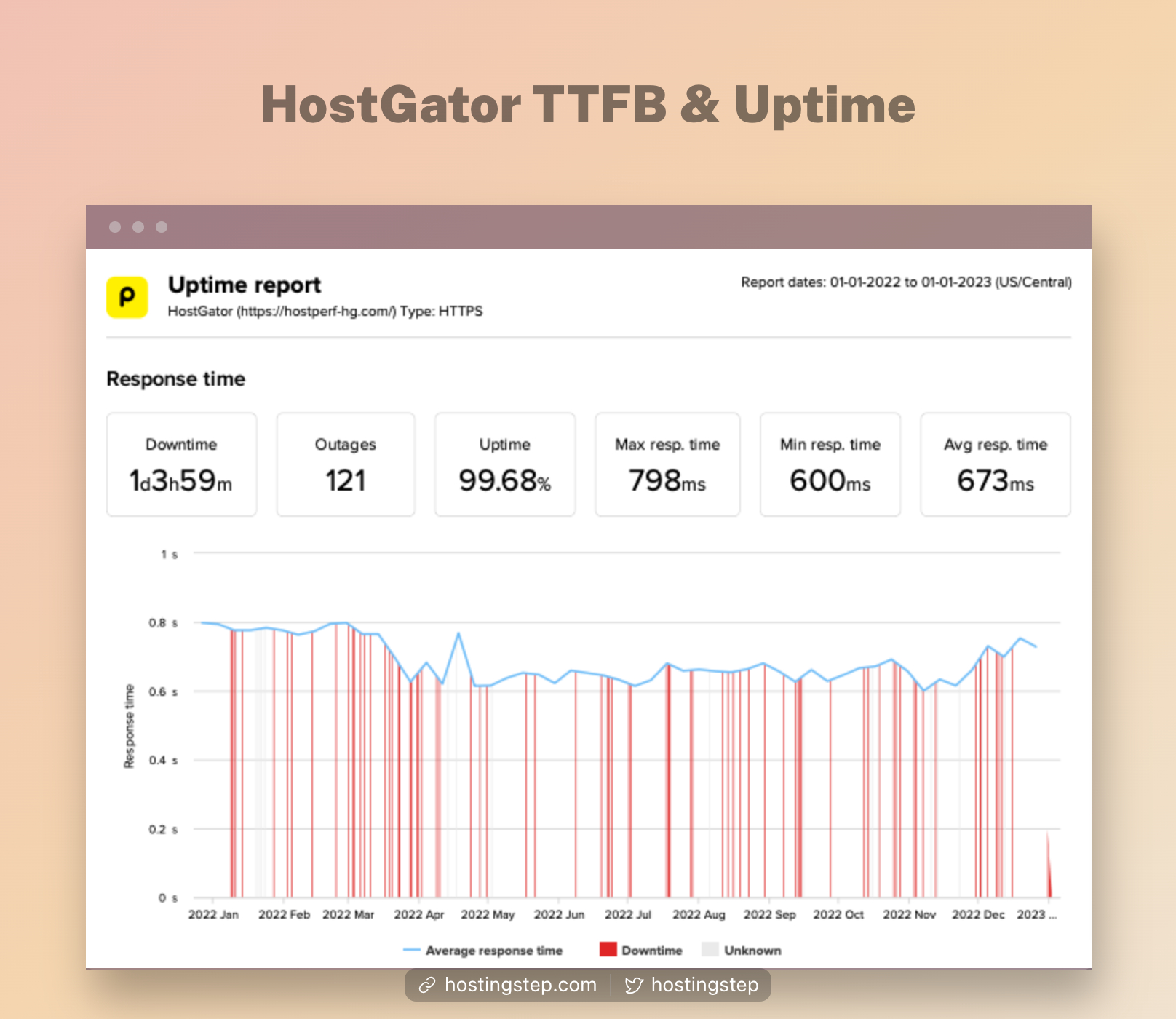Click the 0.8 s y-axis label
The height and width of the screenshot is (1019, 1176).
[x=163, y=623]
